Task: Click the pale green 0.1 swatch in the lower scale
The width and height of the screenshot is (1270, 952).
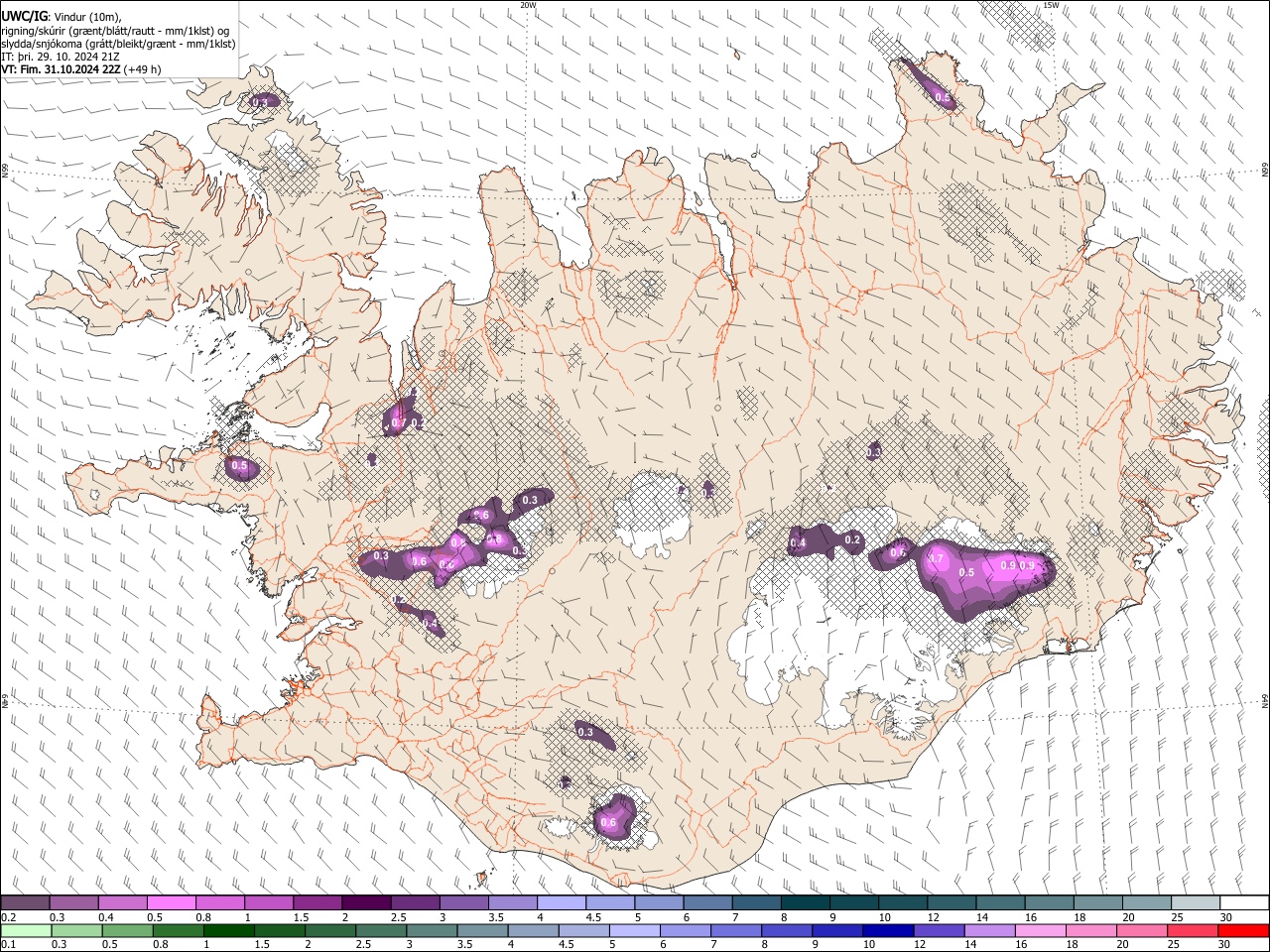Action: [25, 931]
